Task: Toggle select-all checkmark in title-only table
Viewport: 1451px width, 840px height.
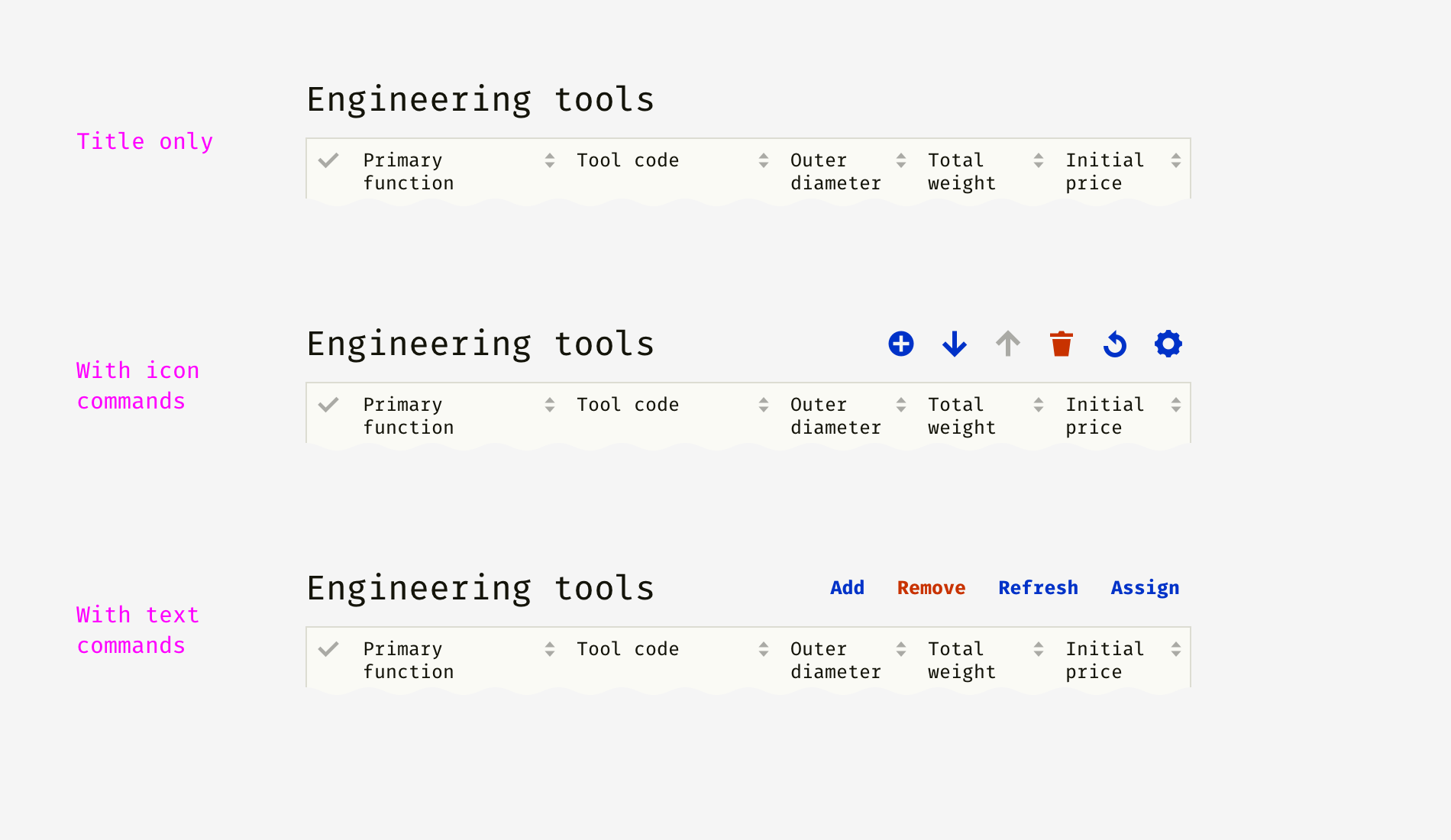Action: pyautogui.click(x=328, y=160)
